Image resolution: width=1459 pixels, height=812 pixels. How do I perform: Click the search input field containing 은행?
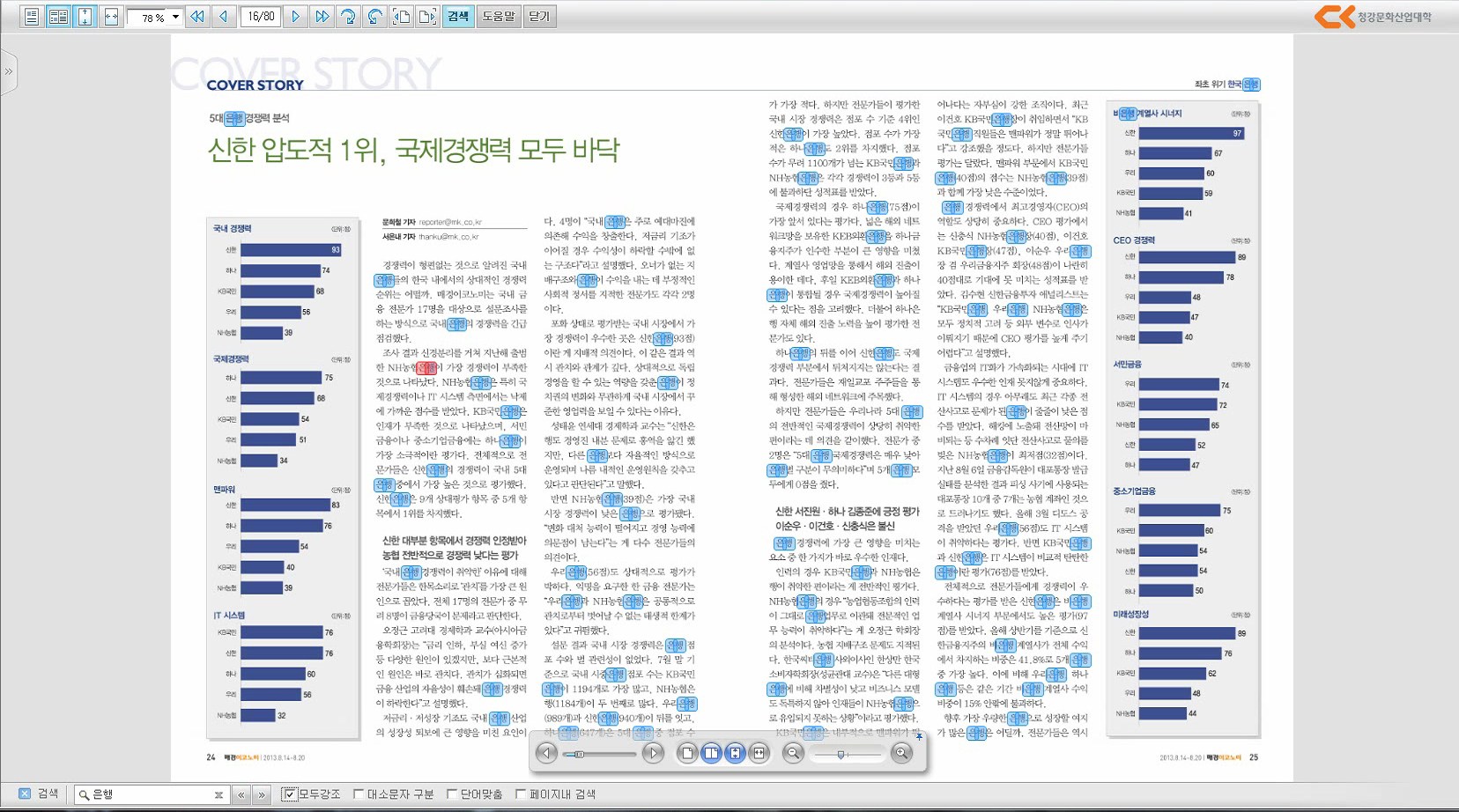150,794
